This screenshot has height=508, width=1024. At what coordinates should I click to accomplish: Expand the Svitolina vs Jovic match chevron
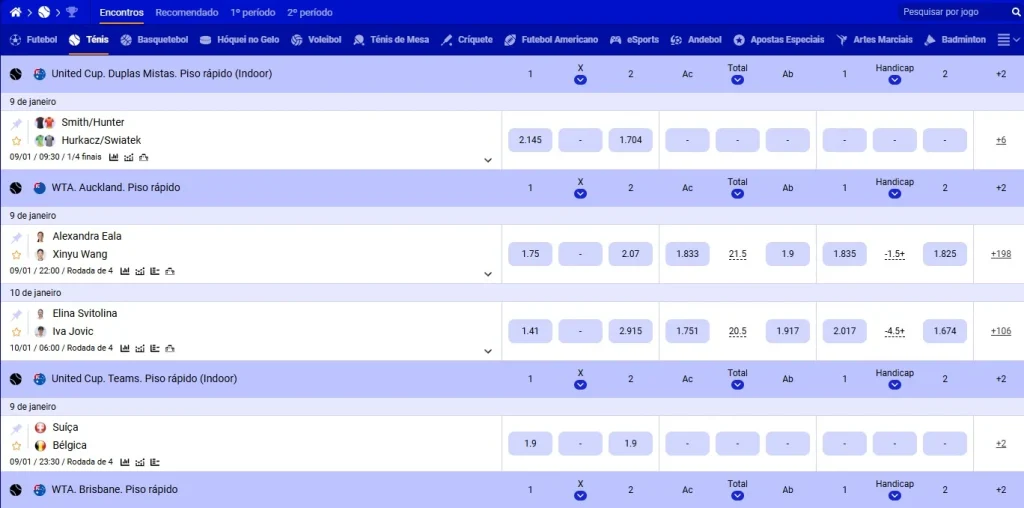pos(488,351)
